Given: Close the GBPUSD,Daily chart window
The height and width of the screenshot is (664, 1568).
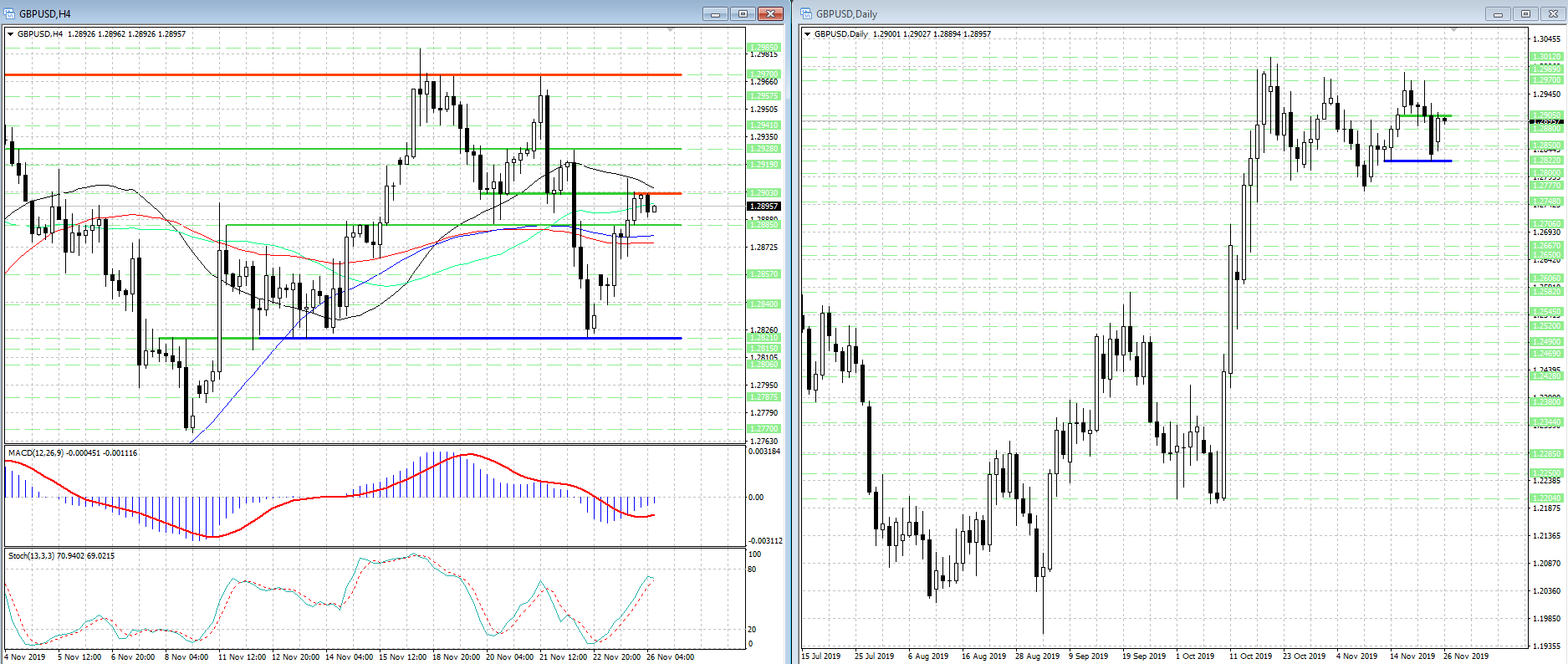Looking at the screenshot, I should [x=1553, y=13].
